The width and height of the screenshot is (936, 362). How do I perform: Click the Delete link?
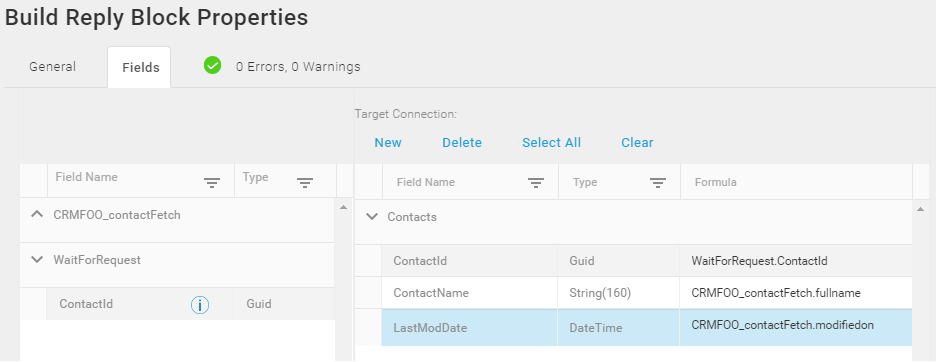pos(462,143)
